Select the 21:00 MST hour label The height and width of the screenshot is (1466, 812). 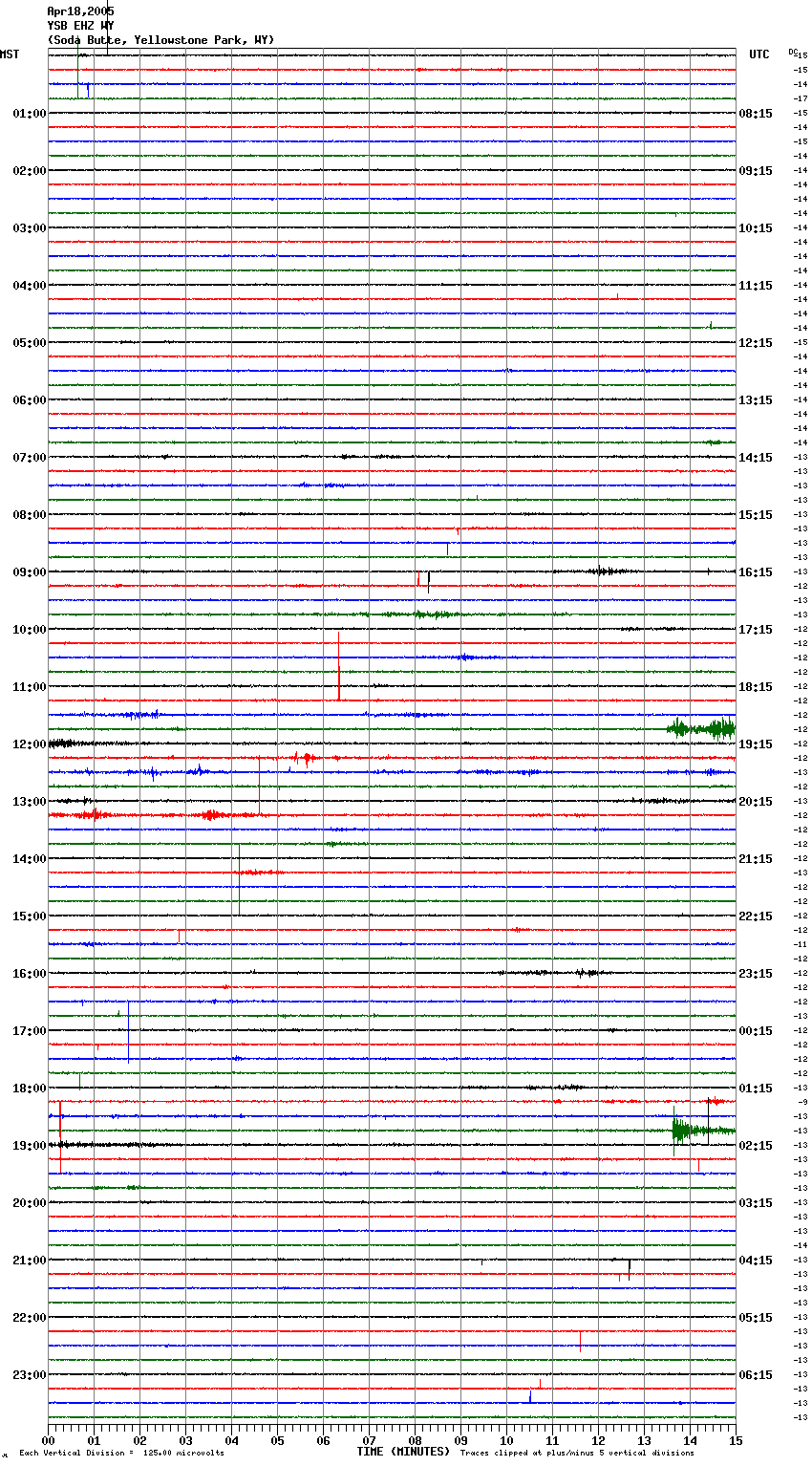pos(30,1261)
